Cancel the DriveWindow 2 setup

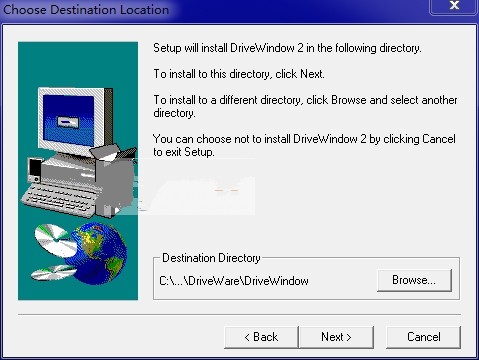click(x=423, y=337)
